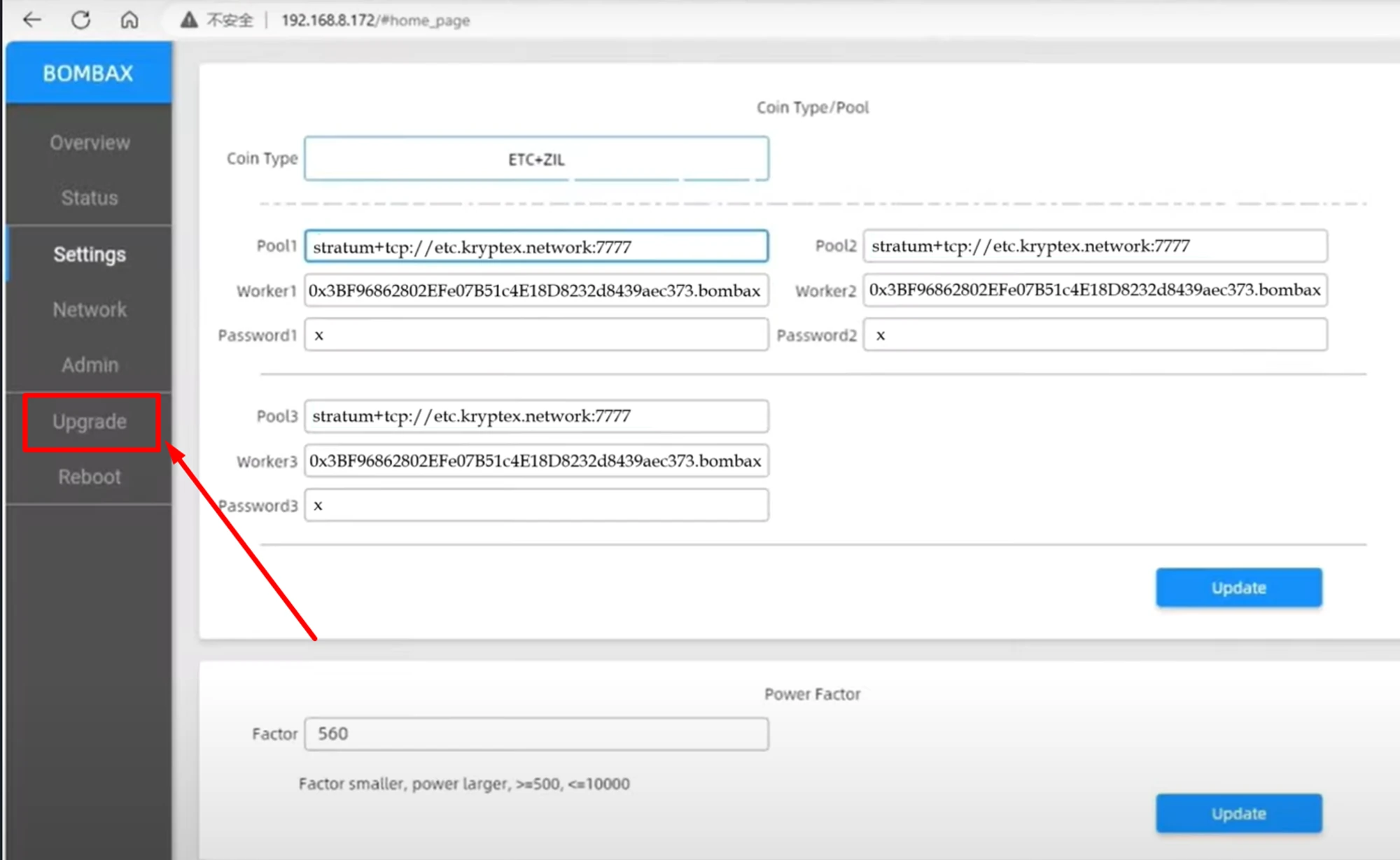Viewport: 1400px width, 860px height.
Task: Open the Overview menu item
Action: [90, 143]
